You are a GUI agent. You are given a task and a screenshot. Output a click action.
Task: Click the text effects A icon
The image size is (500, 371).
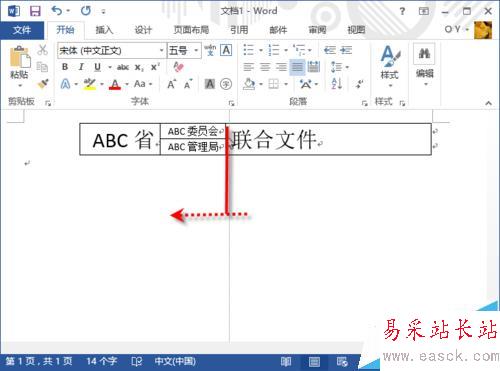pyautogui.click(x=65, y=84)
